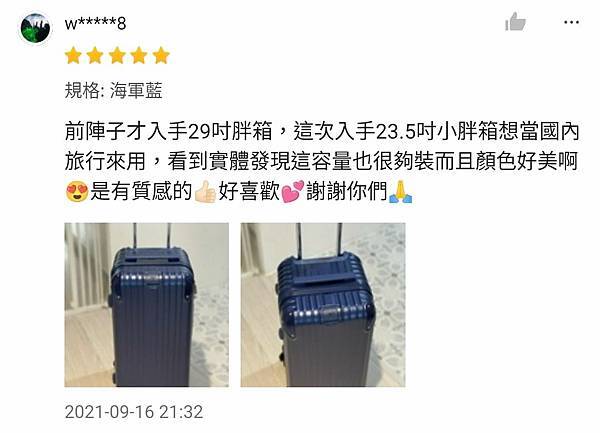Click the second rating star
This screenshot has width=600, height=433.
pos(95,55)
